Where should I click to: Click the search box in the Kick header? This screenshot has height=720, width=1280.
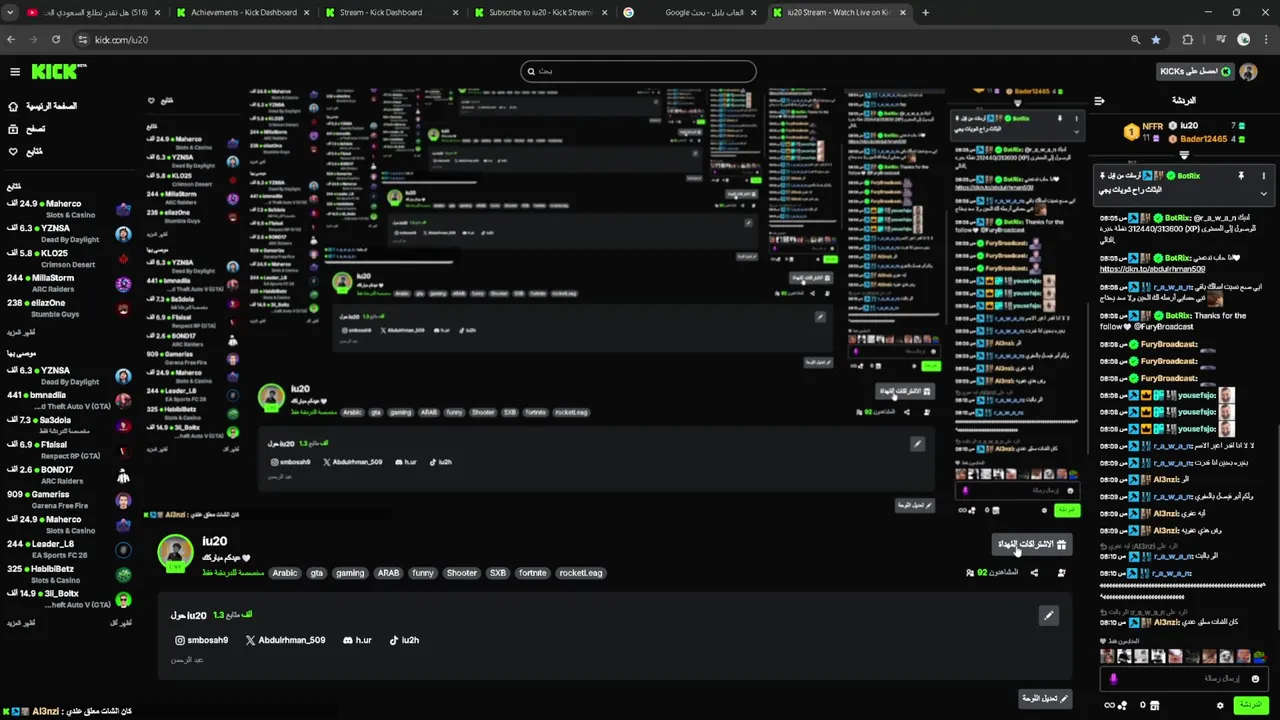638,71
